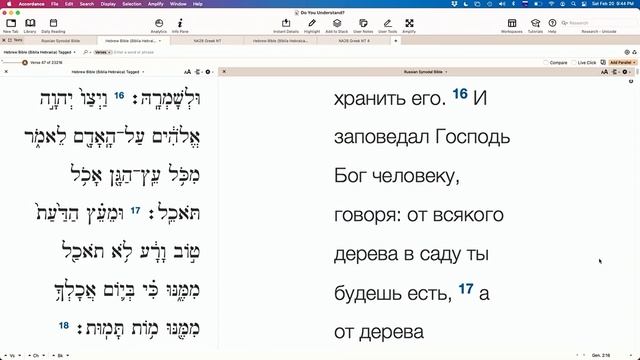Click the Russian word "заповедал"

381,137
